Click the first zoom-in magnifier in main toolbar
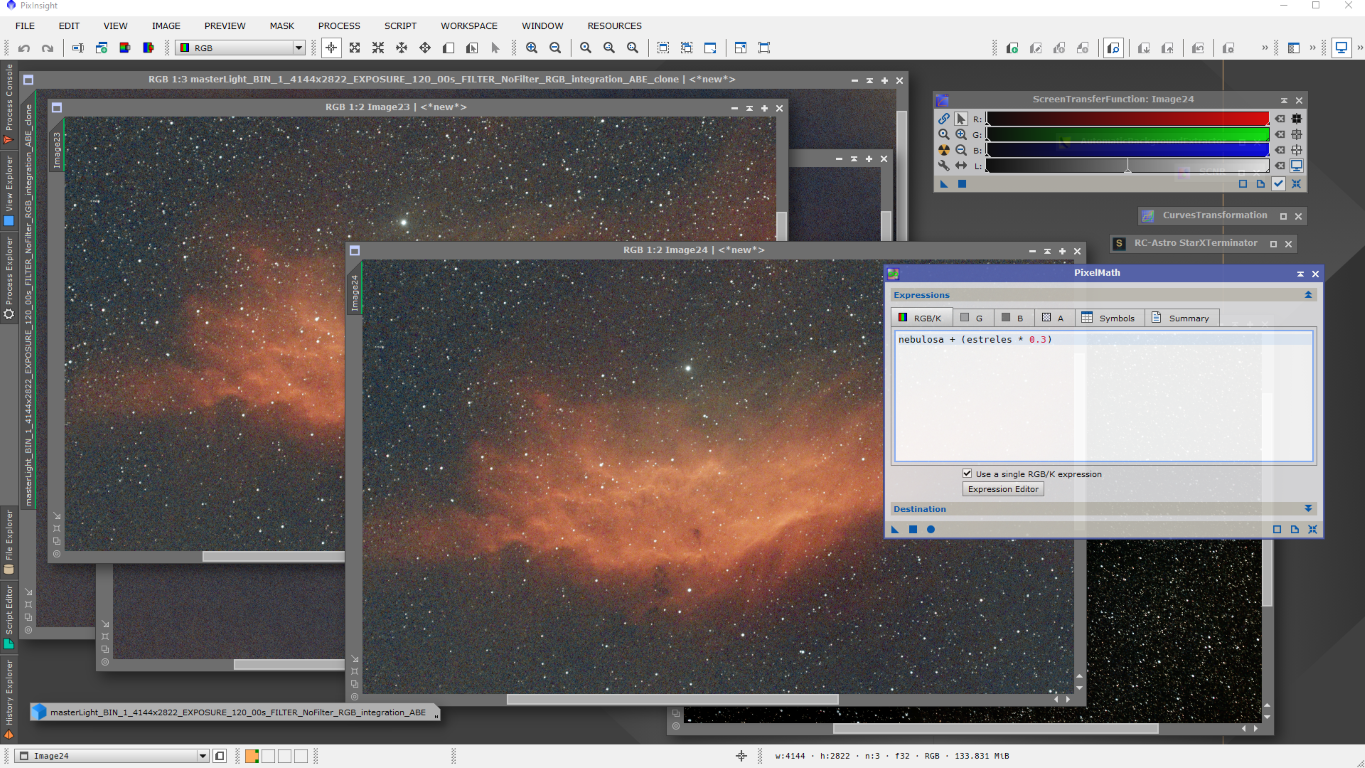The width and height of the screenshot is (1365, 768). 532,48
